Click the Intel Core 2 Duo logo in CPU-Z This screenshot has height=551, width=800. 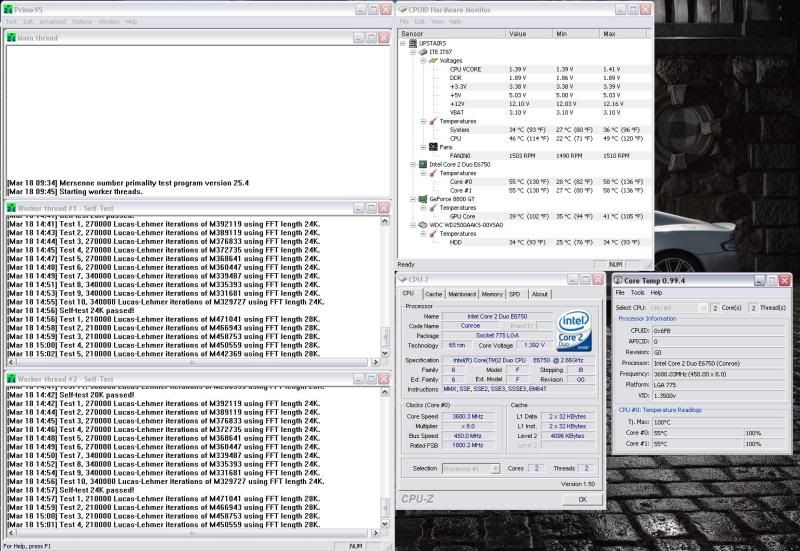coord(574,330)
